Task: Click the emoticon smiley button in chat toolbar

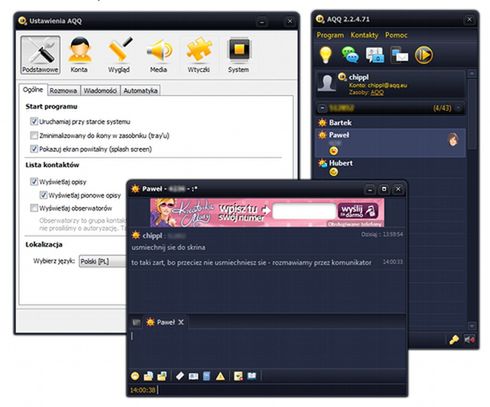Action: click(135, 376)
